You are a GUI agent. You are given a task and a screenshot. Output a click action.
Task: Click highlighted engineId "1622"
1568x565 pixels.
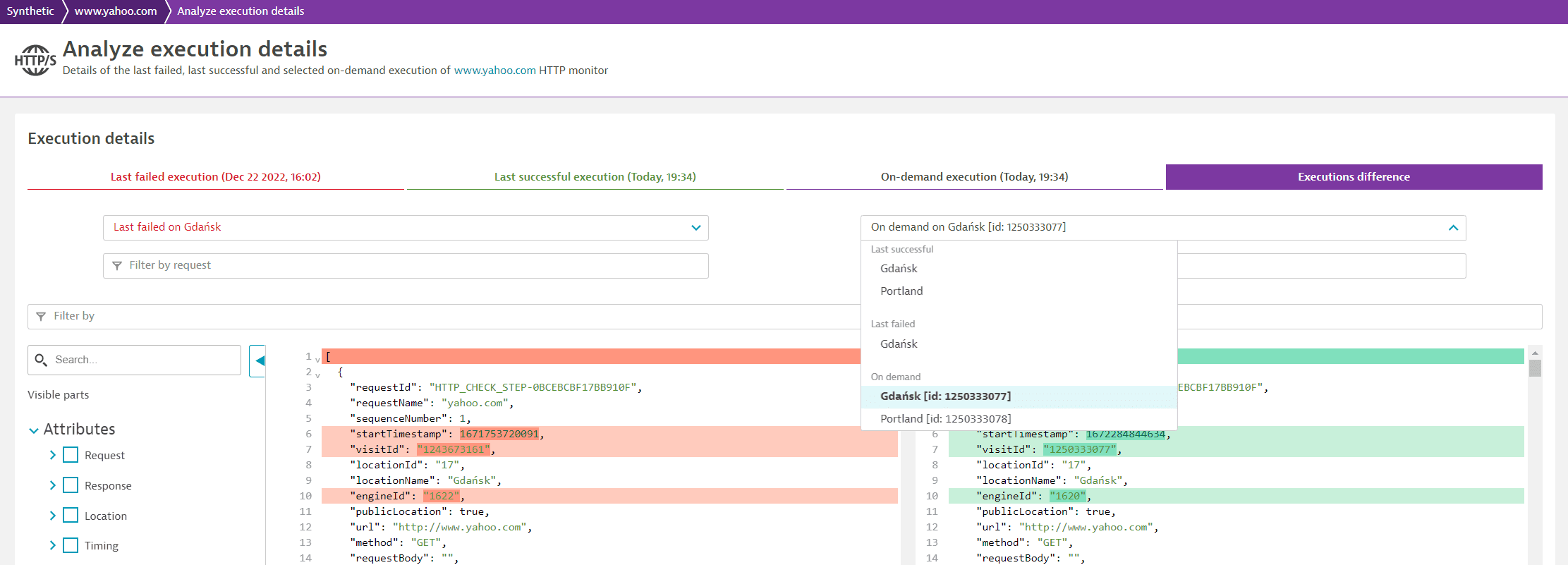tap(442, 496)
